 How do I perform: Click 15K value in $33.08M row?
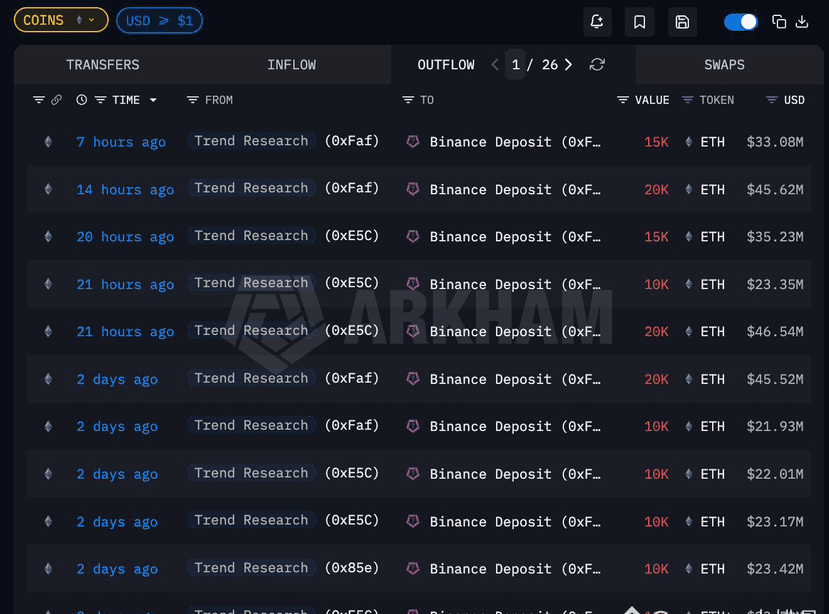(656, 142)
